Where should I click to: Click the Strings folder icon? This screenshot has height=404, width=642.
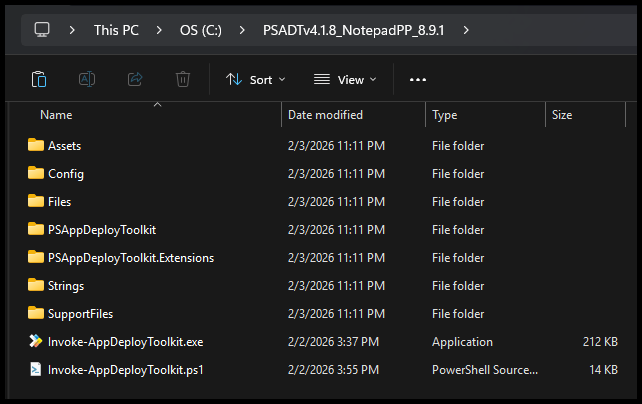pyautogui.click(x=36, y=285)
